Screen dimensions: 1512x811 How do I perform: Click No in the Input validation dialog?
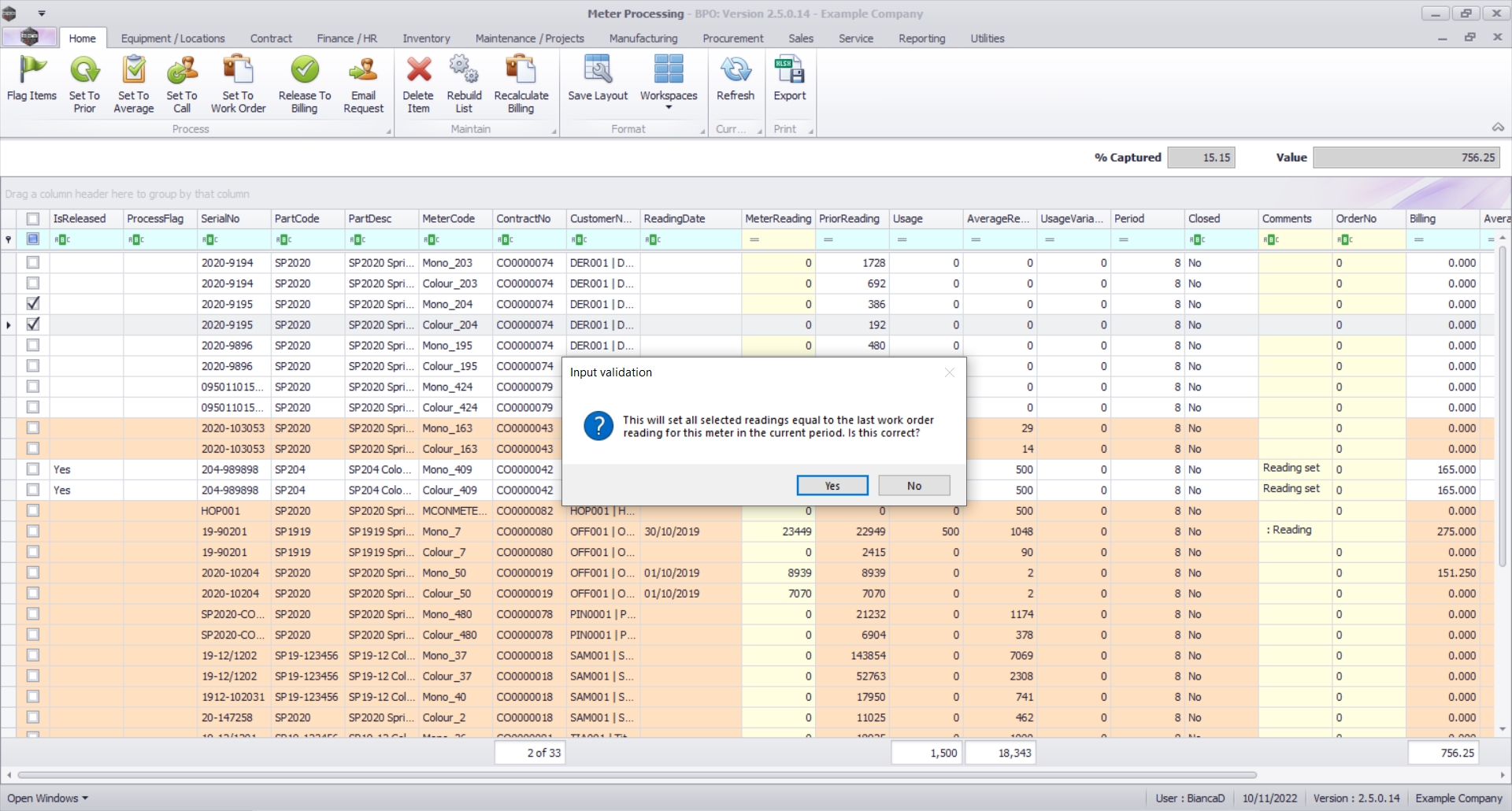pos(913,486)
